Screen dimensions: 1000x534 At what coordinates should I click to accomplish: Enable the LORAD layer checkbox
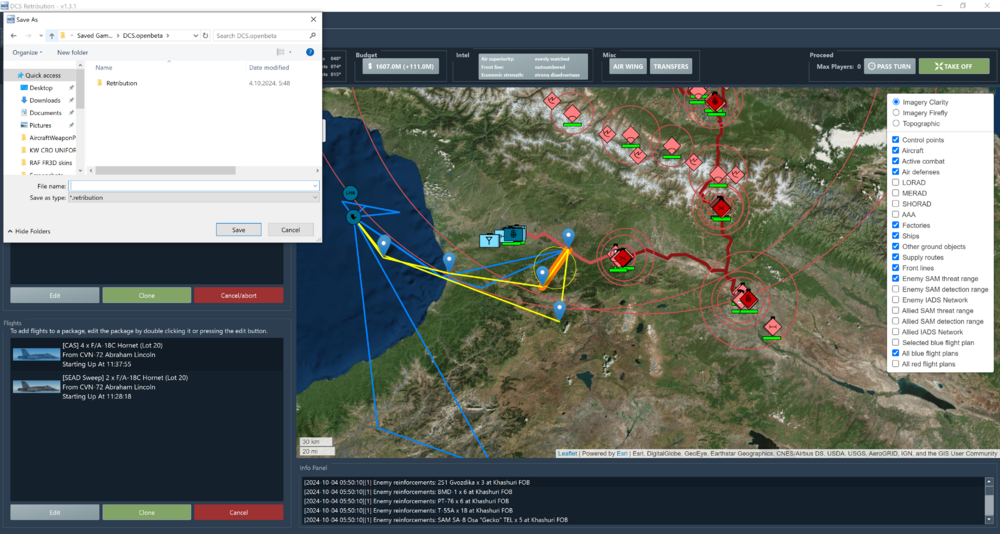click(x=896, y=182)
